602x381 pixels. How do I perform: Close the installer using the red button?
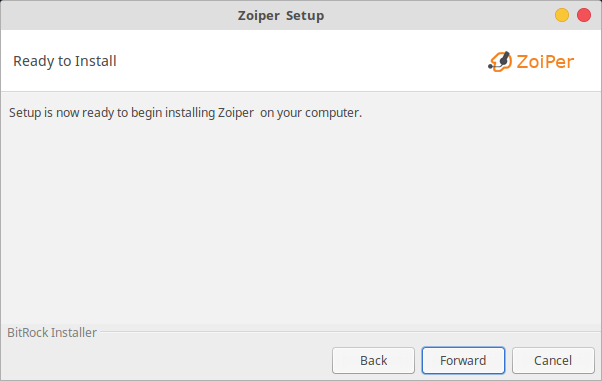(x=584, y=15)
